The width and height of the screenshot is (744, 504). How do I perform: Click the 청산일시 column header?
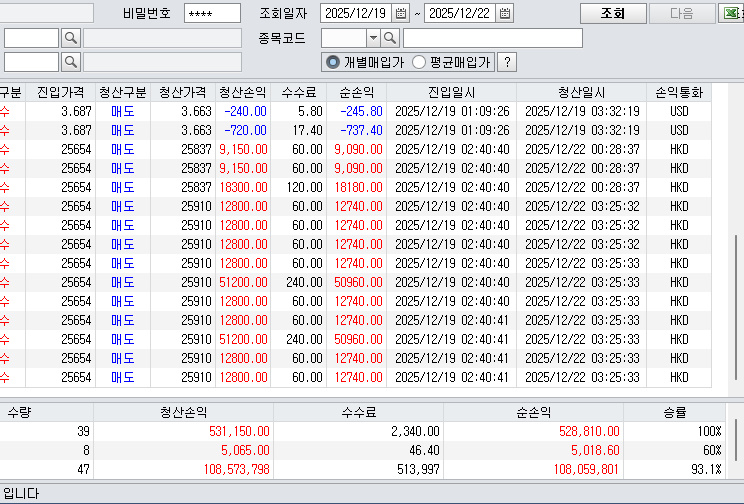(582, 92)
